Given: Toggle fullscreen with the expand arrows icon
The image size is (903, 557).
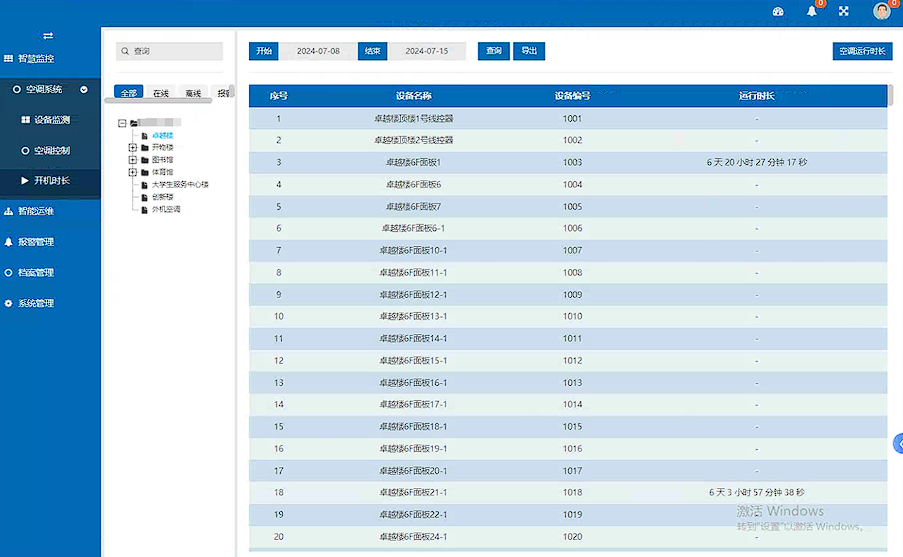Looking at the screenshot, I should pyautogui.click(x=844, y=11).
